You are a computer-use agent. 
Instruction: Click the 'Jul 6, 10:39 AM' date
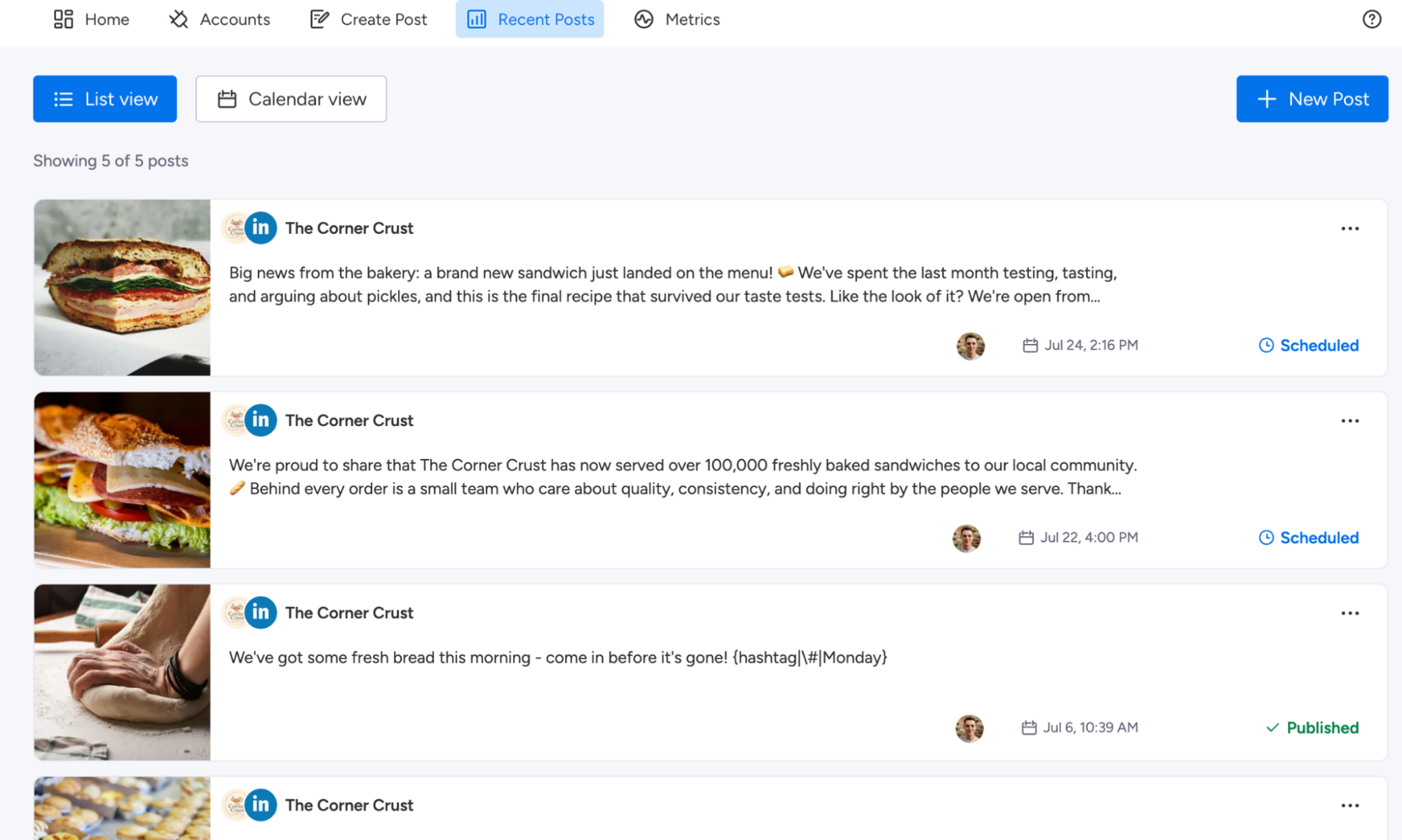point(1091,728)
